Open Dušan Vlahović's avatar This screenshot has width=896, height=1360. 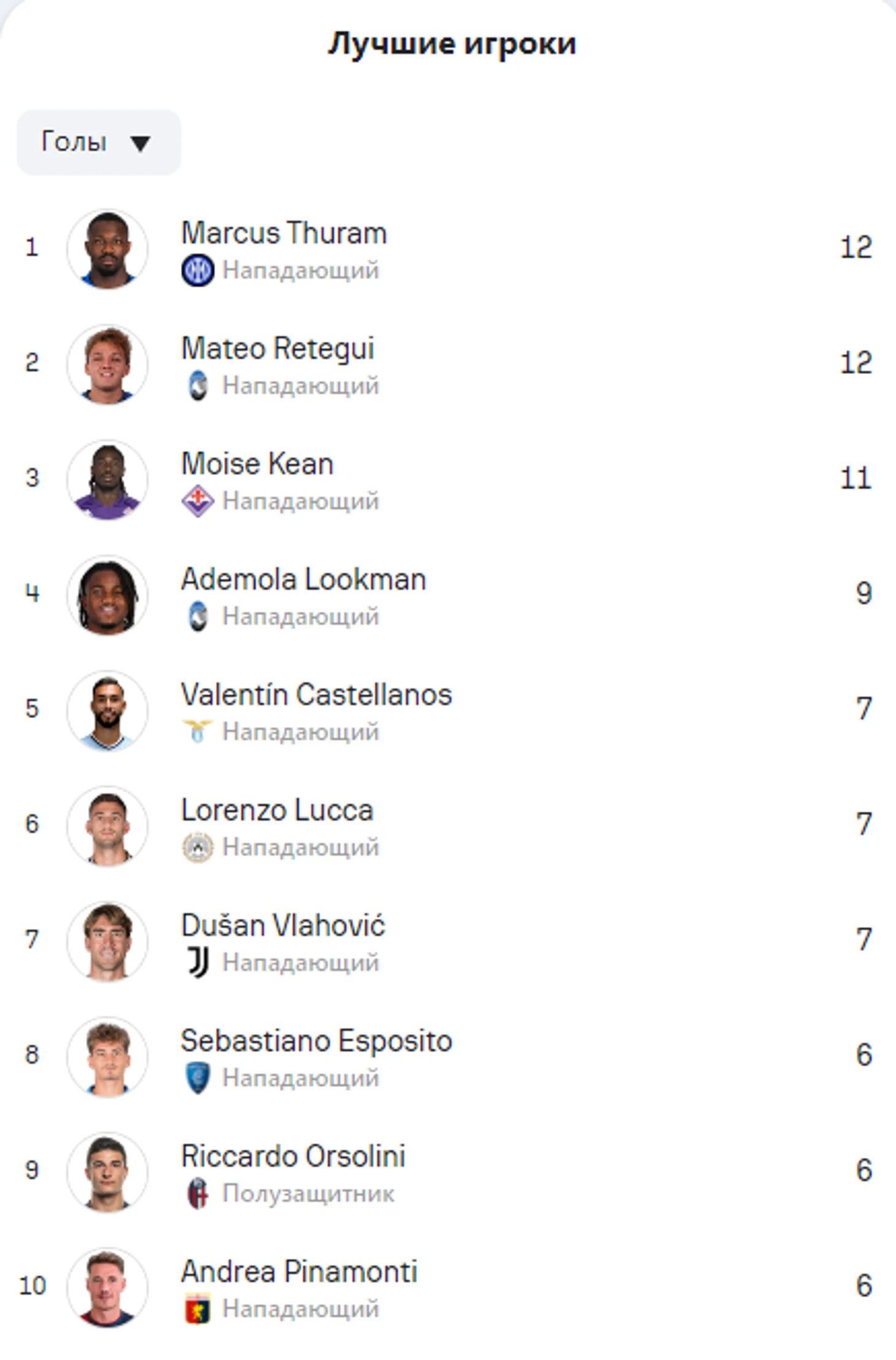pos(107,942)
